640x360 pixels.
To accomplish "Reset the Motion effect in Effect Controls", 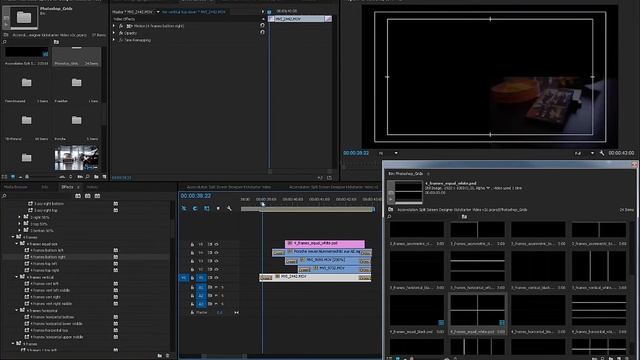I will (262, 25).
